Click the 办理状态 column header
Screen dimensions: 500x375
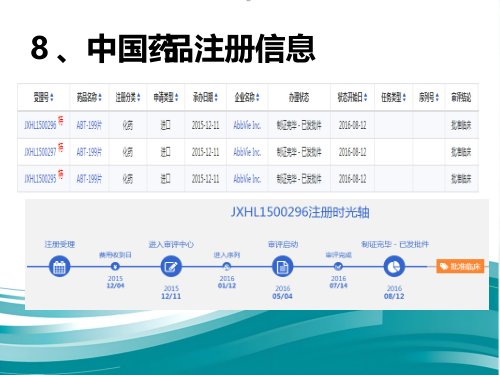299,97
